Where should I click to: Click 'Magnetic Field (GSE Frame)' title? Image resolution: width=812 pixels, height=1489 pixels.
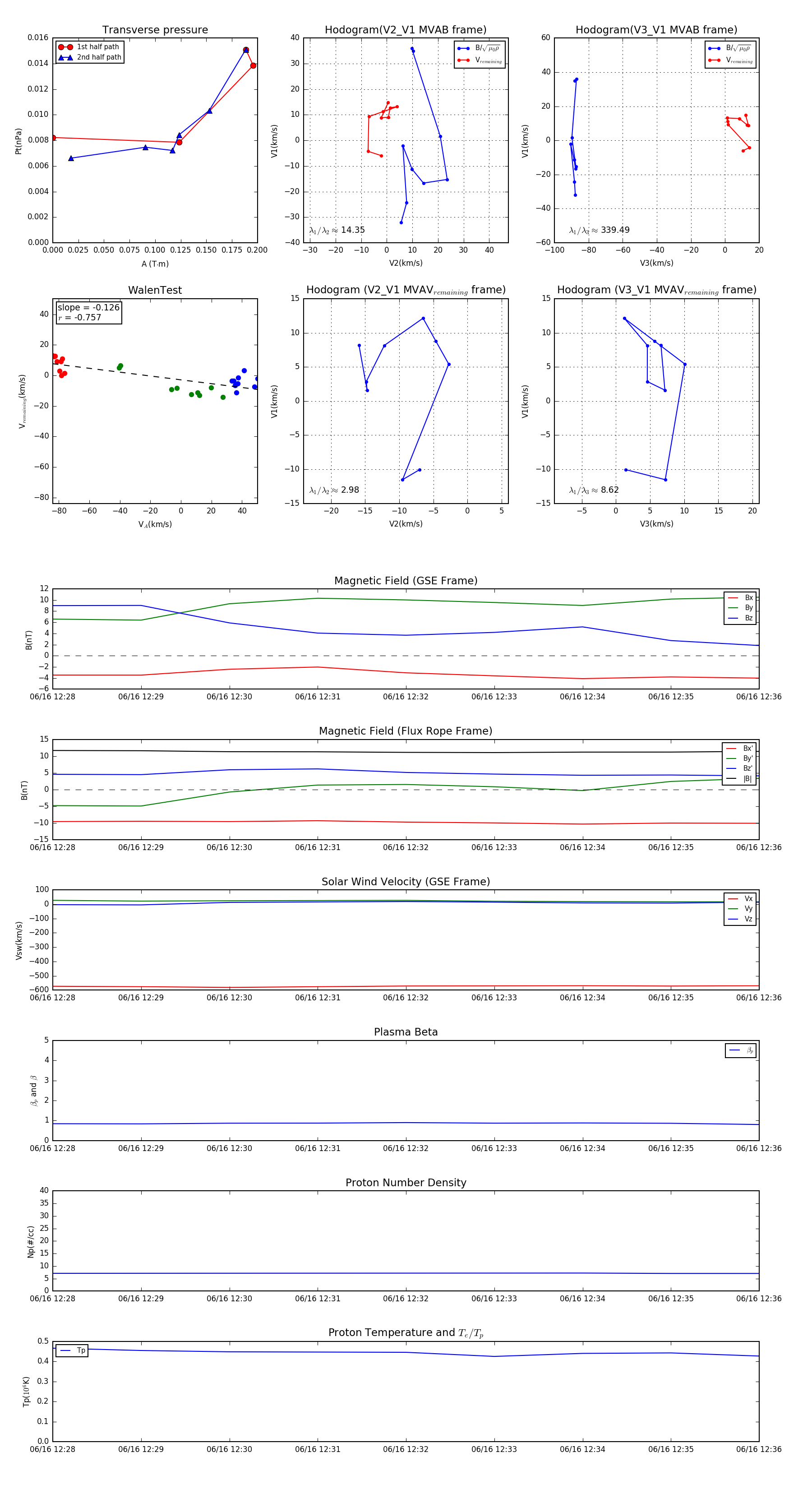(406, 581)
